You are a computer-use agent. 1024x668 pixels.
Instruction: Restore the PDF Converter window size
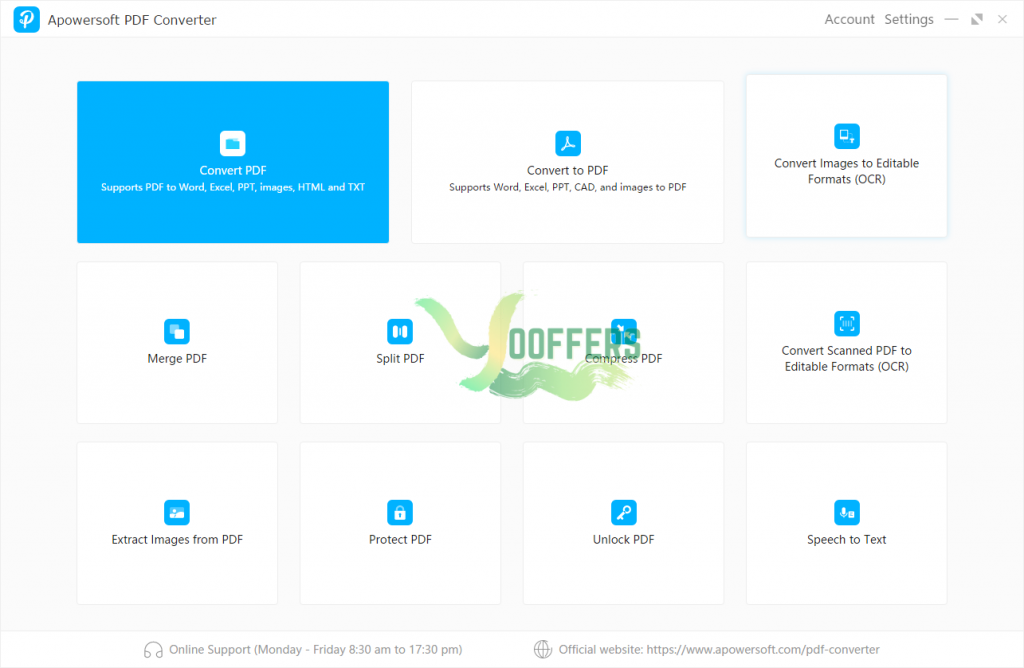click(977, 20)
